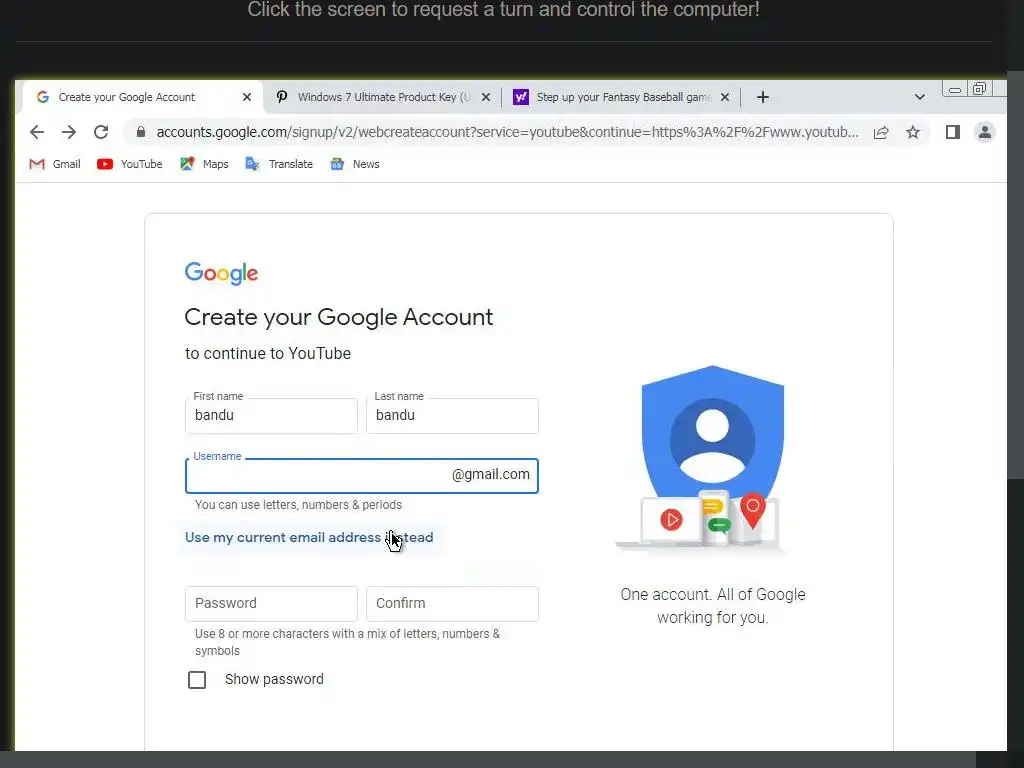Expand the tab search dropdown arrow

(920, 97)
